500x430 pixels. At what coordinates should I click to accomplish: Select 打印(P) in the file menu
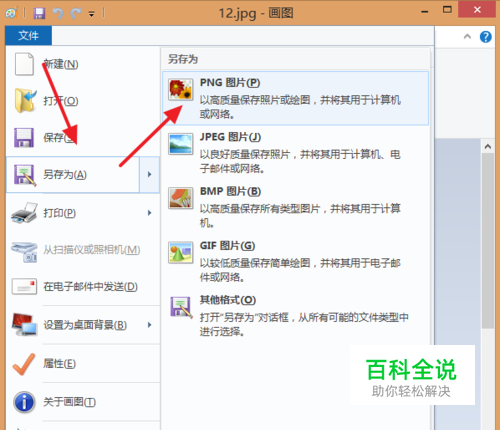point(83,213)
